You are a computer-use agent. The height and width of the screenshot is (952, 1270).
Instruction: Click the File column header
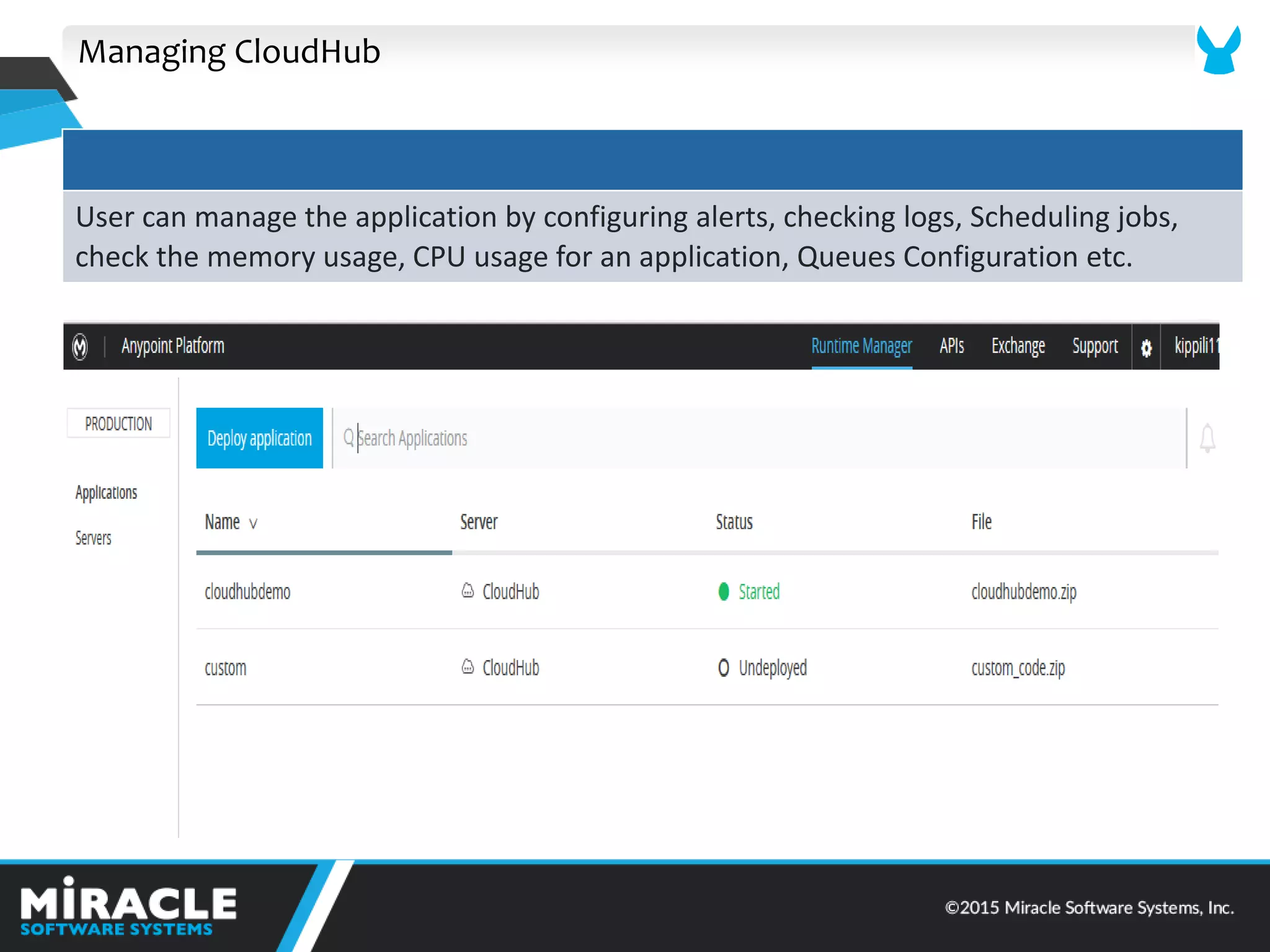pos(981,522)
